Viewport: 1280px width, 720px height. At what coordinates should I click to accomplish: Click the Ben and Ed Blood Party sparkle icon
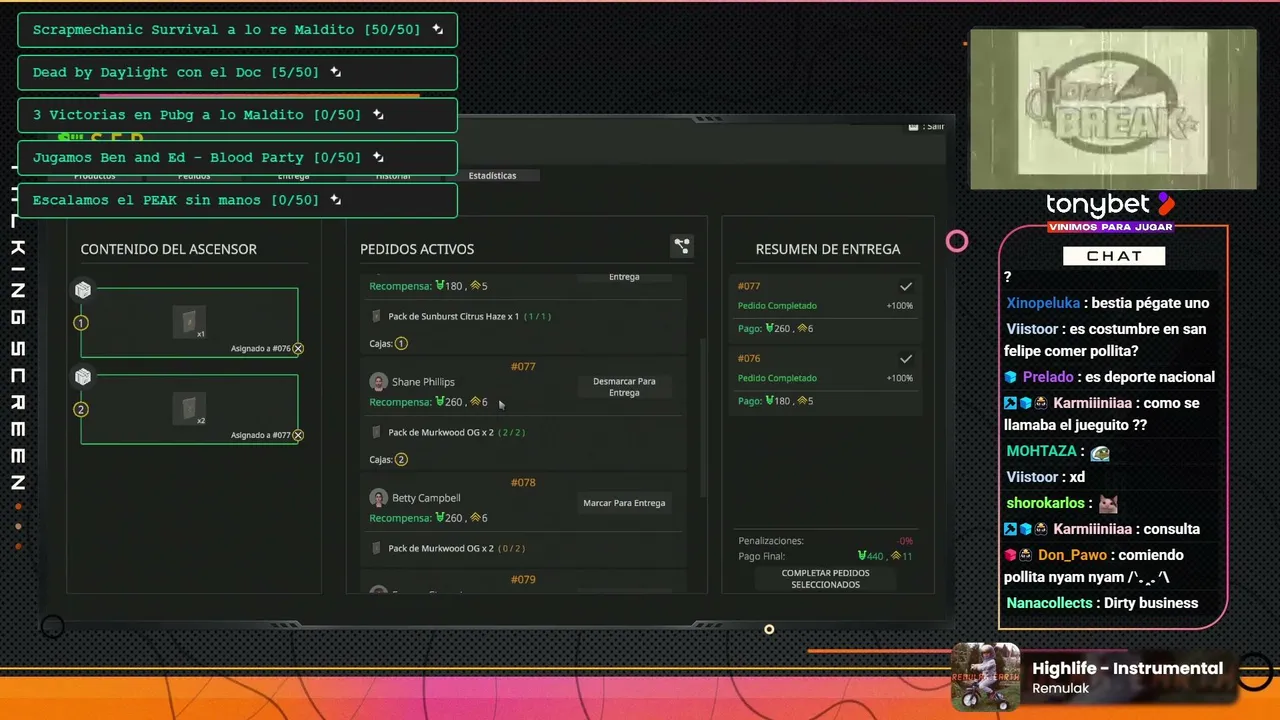click(378, 157)
